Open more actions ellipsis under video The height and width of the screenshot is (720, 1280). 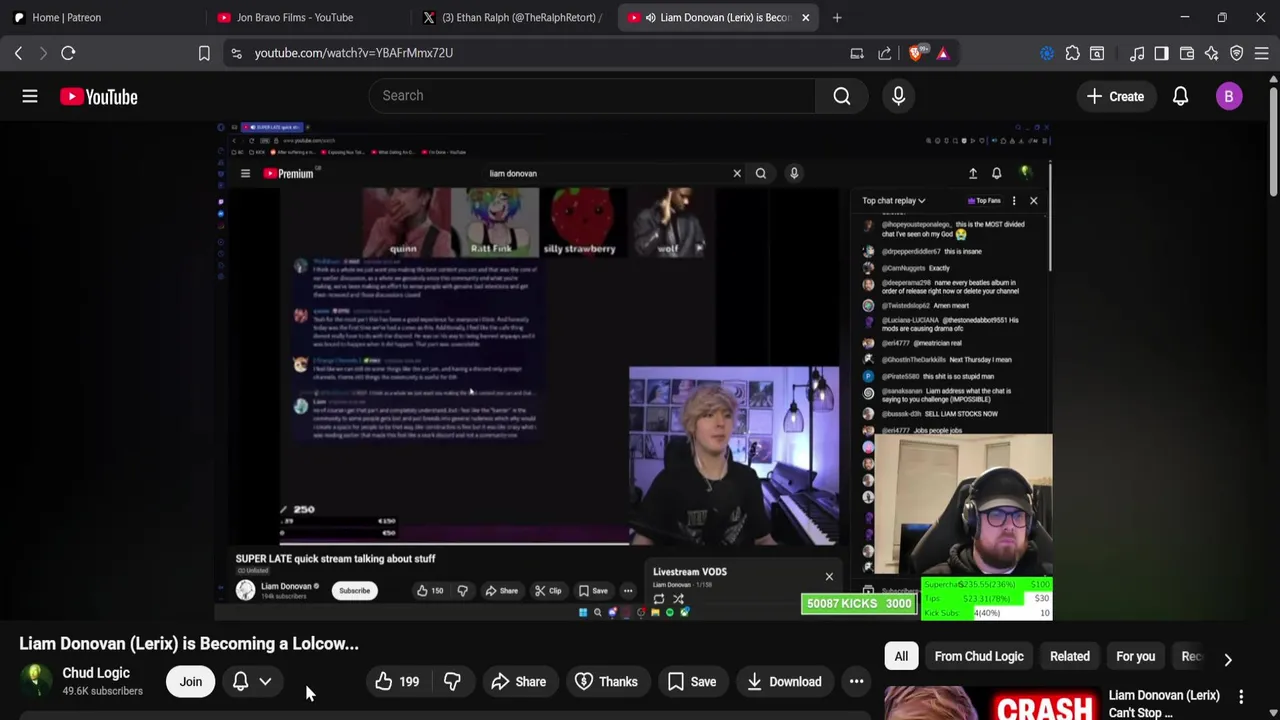(857, 682)
